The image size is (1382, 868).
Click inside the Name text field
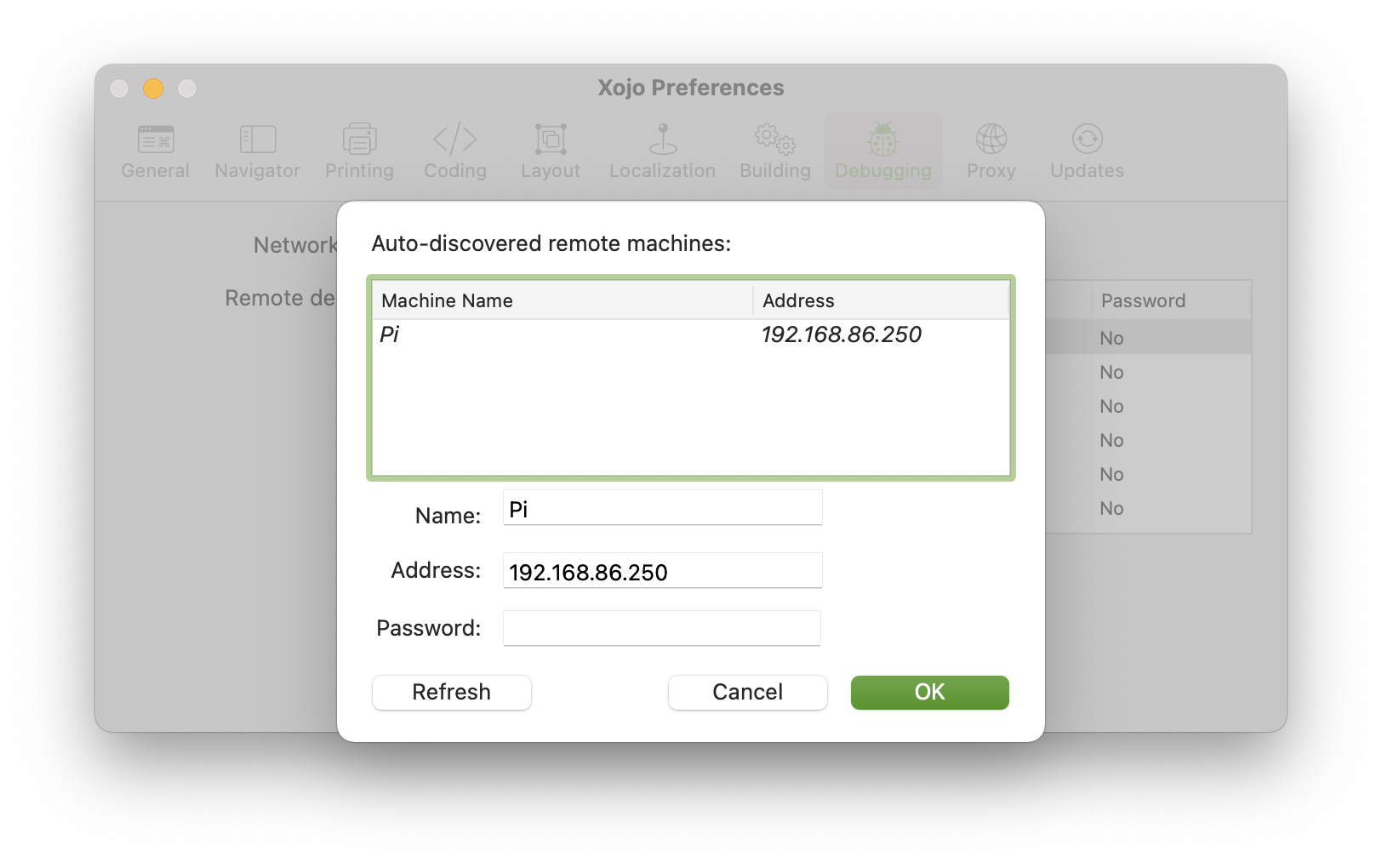pyautogui.click(x=662, y=508)
